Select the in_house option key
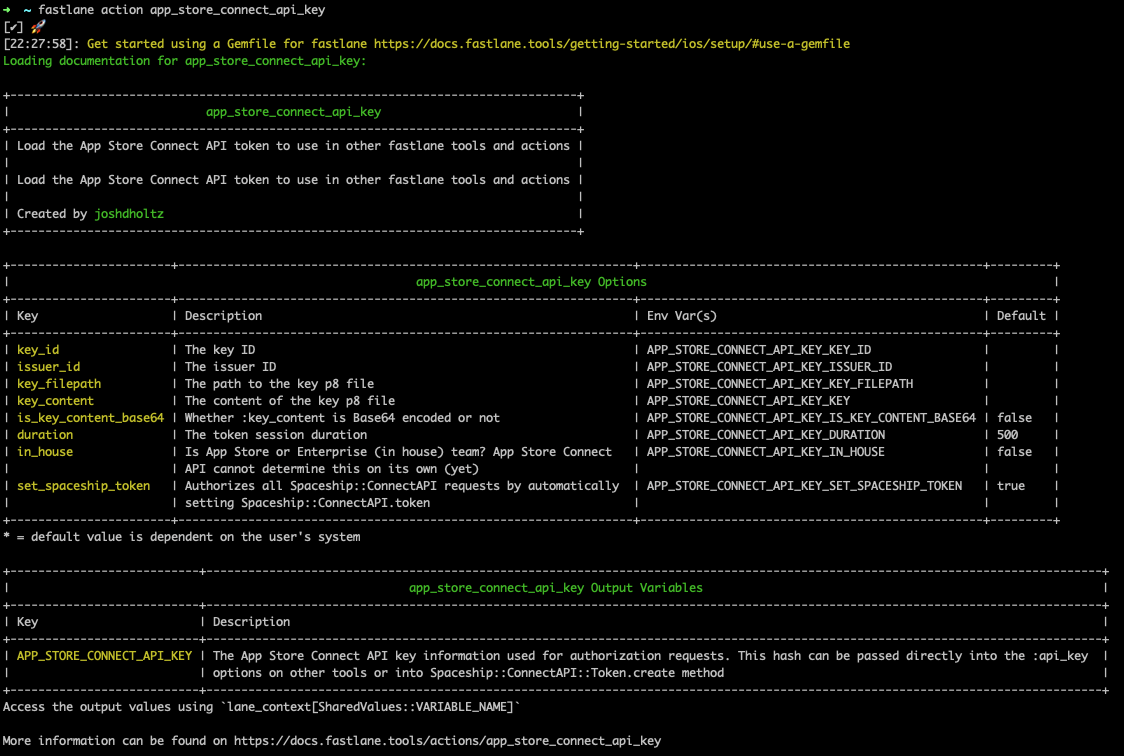 click(45, 452)
